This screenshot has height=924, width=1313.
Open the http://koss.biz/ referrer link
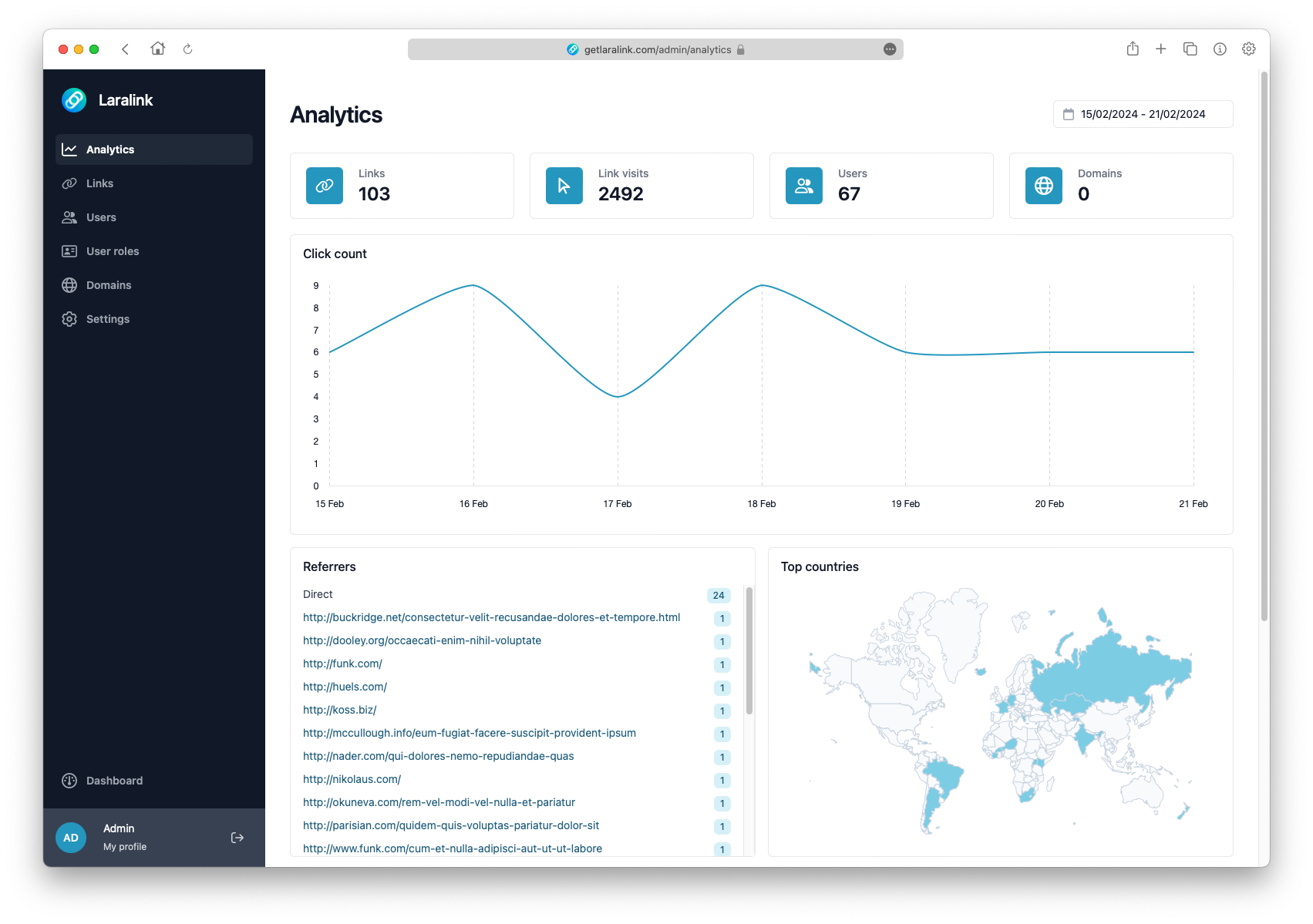click(x=339, y=710)
